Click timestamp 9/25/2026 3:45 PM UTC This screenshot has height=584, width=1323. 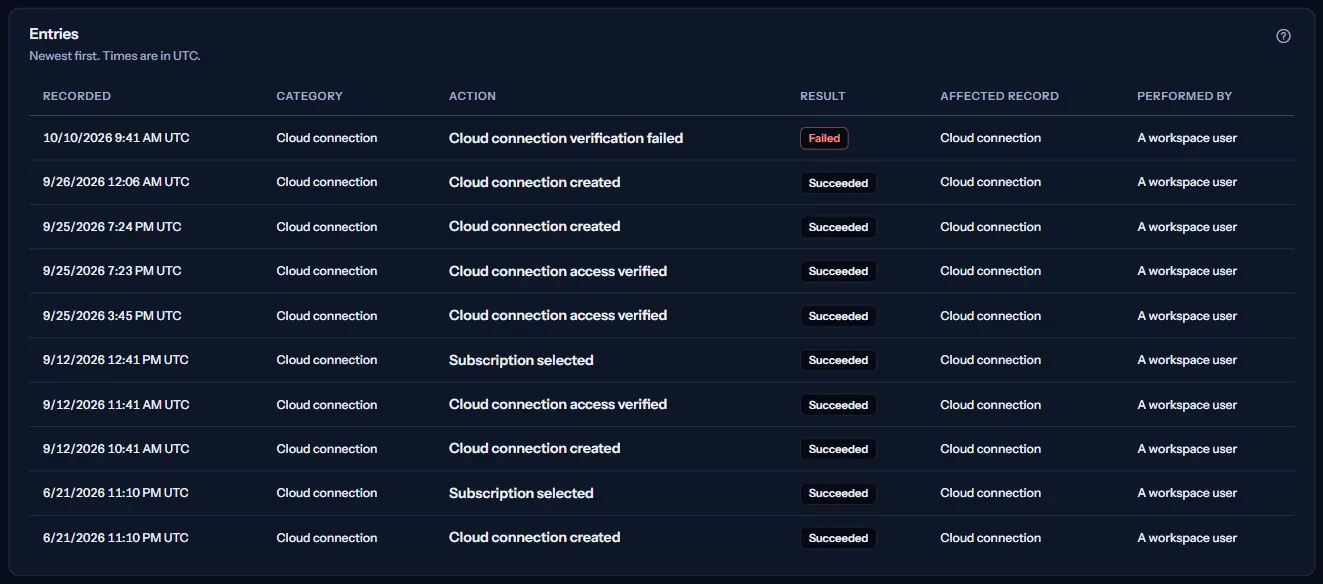[x=112, y=316]
